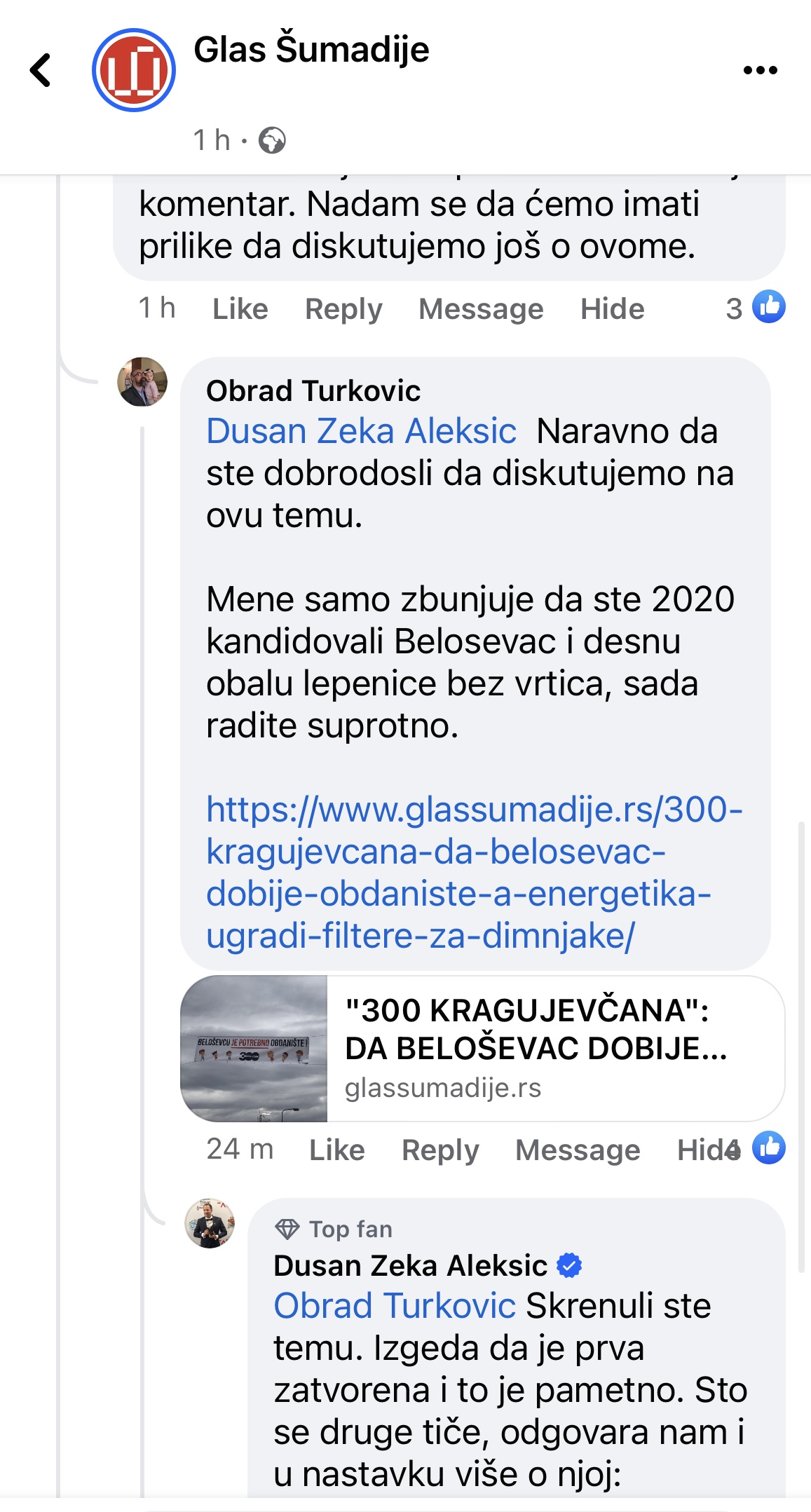Open the Beloševac banner article thumbnail
811x1512 pixels.
254,1049
